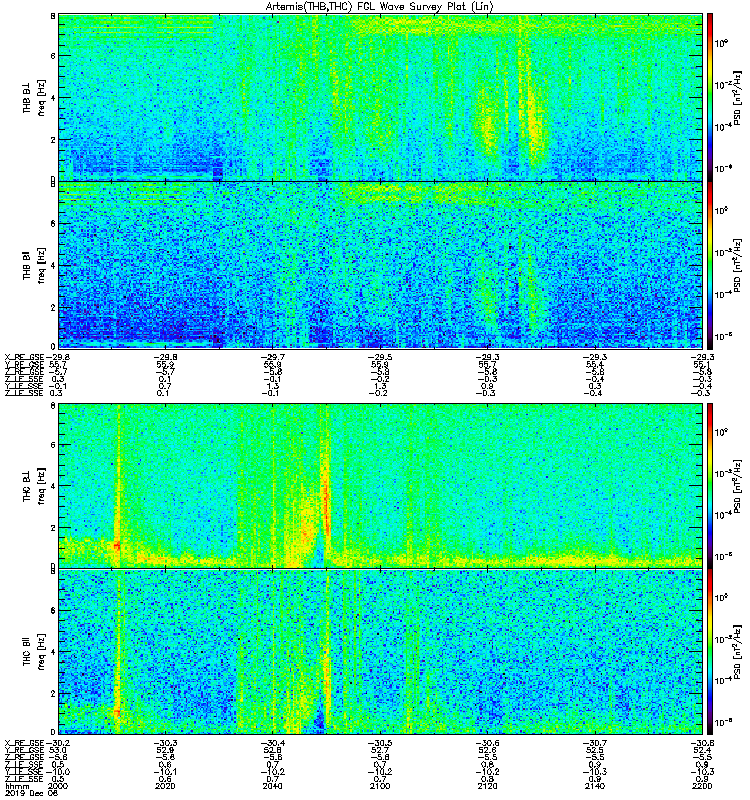Image resolution: width=750 pixels, height=800 pixels.
Task: Click the color bar beside THC B⊥ panel
Action: point(710,485)
